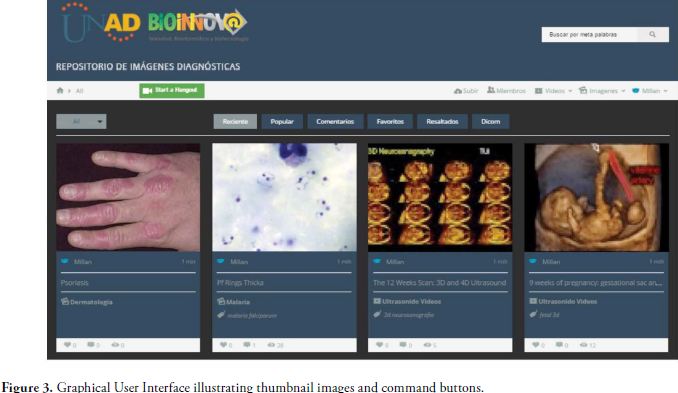Switch to the Popular tab

pyautogui.click(x=282, y=121)
